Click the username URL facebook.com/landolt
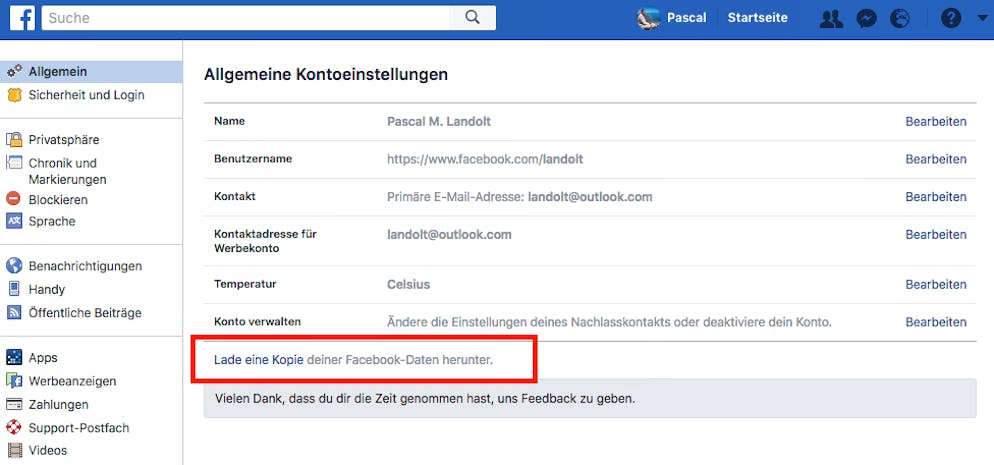The height and width of the screenshot is (465, 994). coord(485,159)
